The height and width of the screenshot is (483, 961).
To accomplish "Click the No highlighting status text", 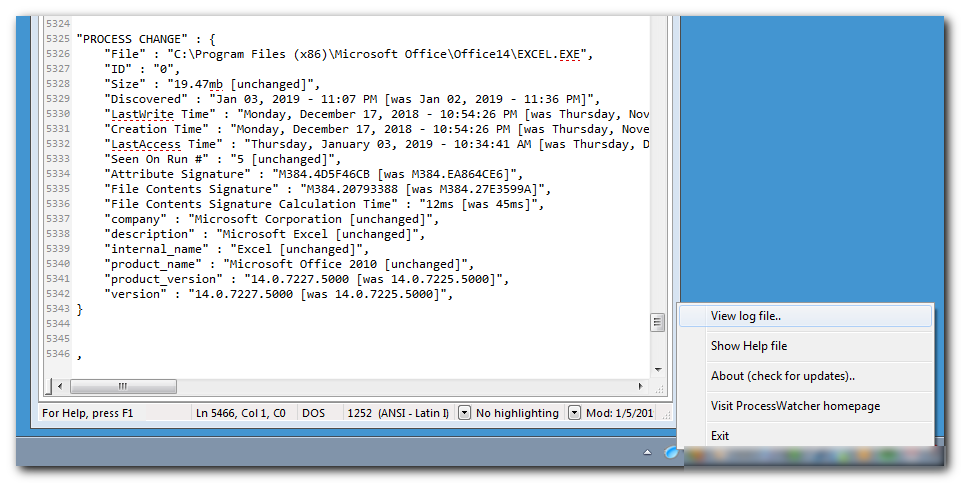I will [x=517, y=413].
